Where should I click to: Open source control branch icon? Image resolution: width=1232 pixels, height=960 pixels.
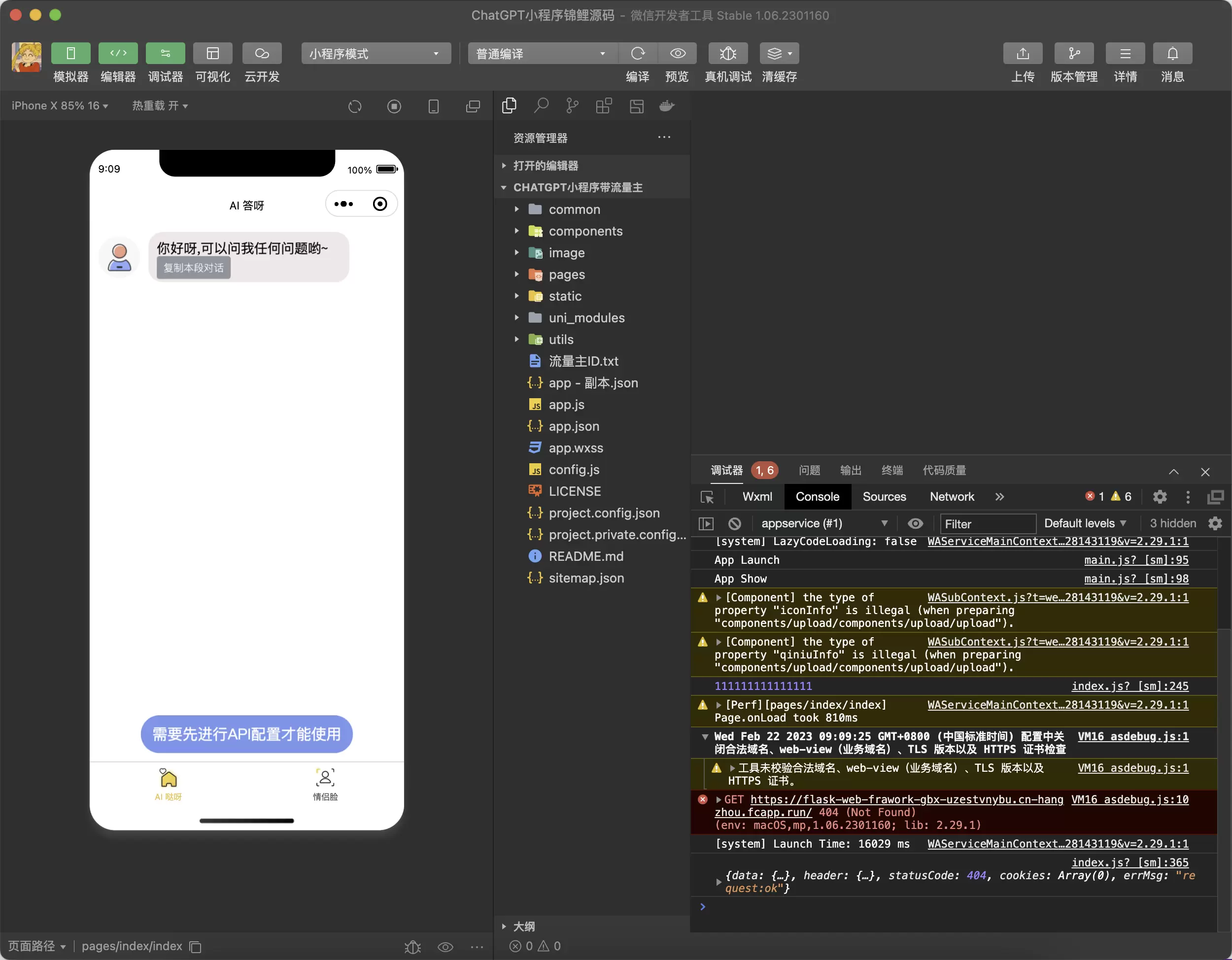click(572, 105)
